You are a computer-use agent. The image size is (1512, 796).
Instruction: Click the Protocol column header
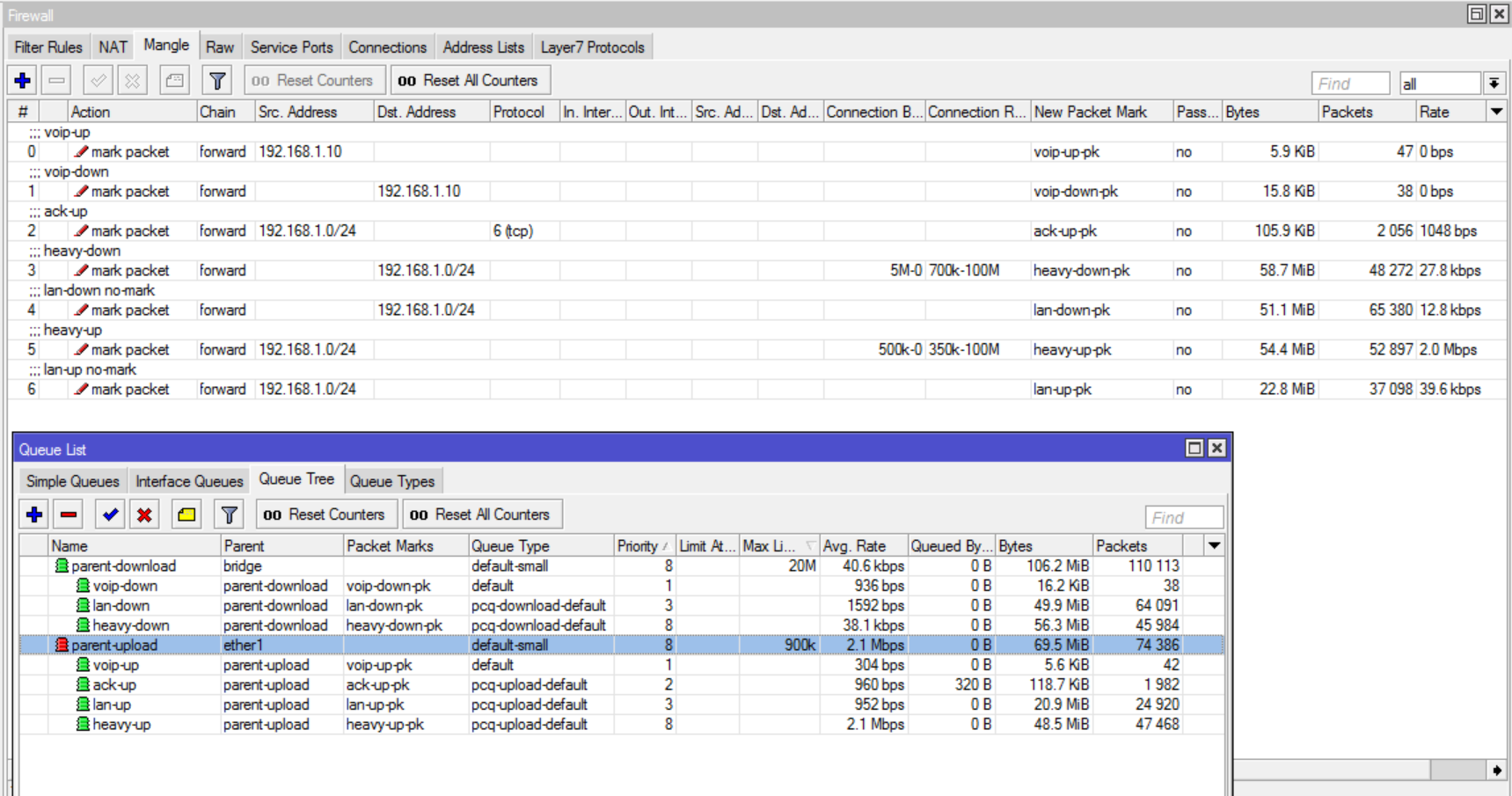coord(524,112)
